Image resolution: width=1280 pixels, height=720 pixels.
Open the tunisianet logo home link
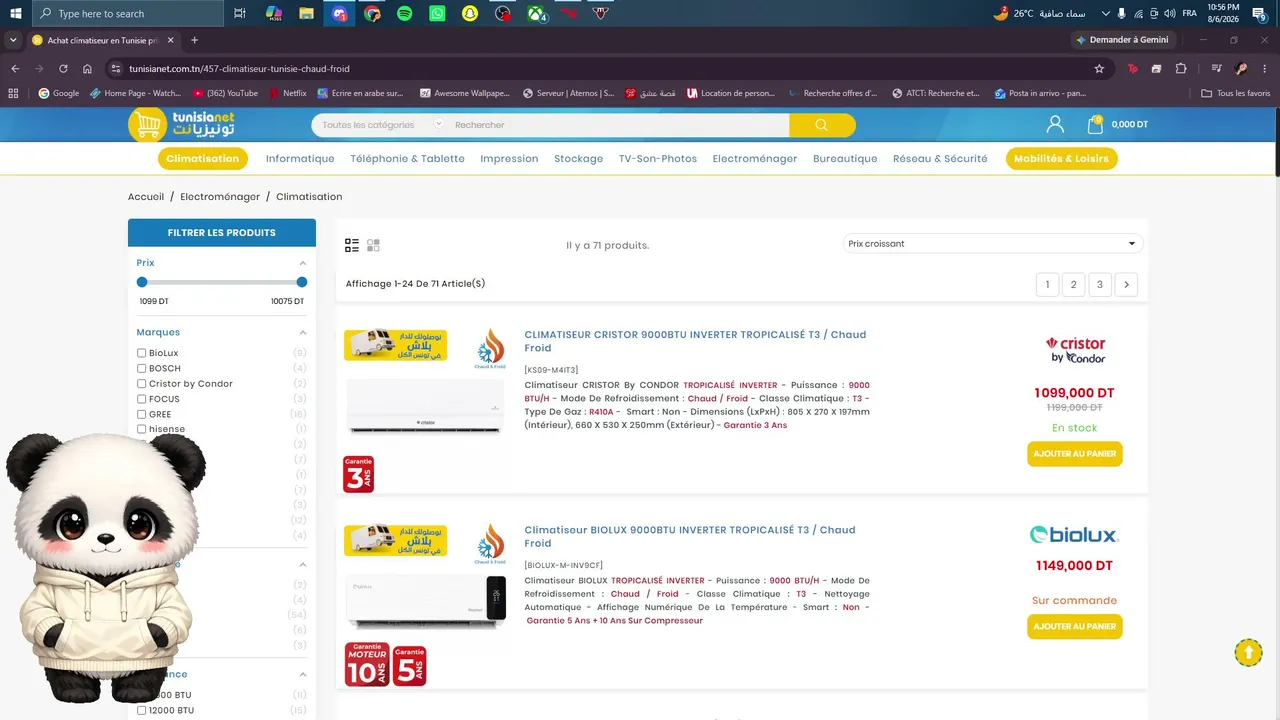click(181, 124)
